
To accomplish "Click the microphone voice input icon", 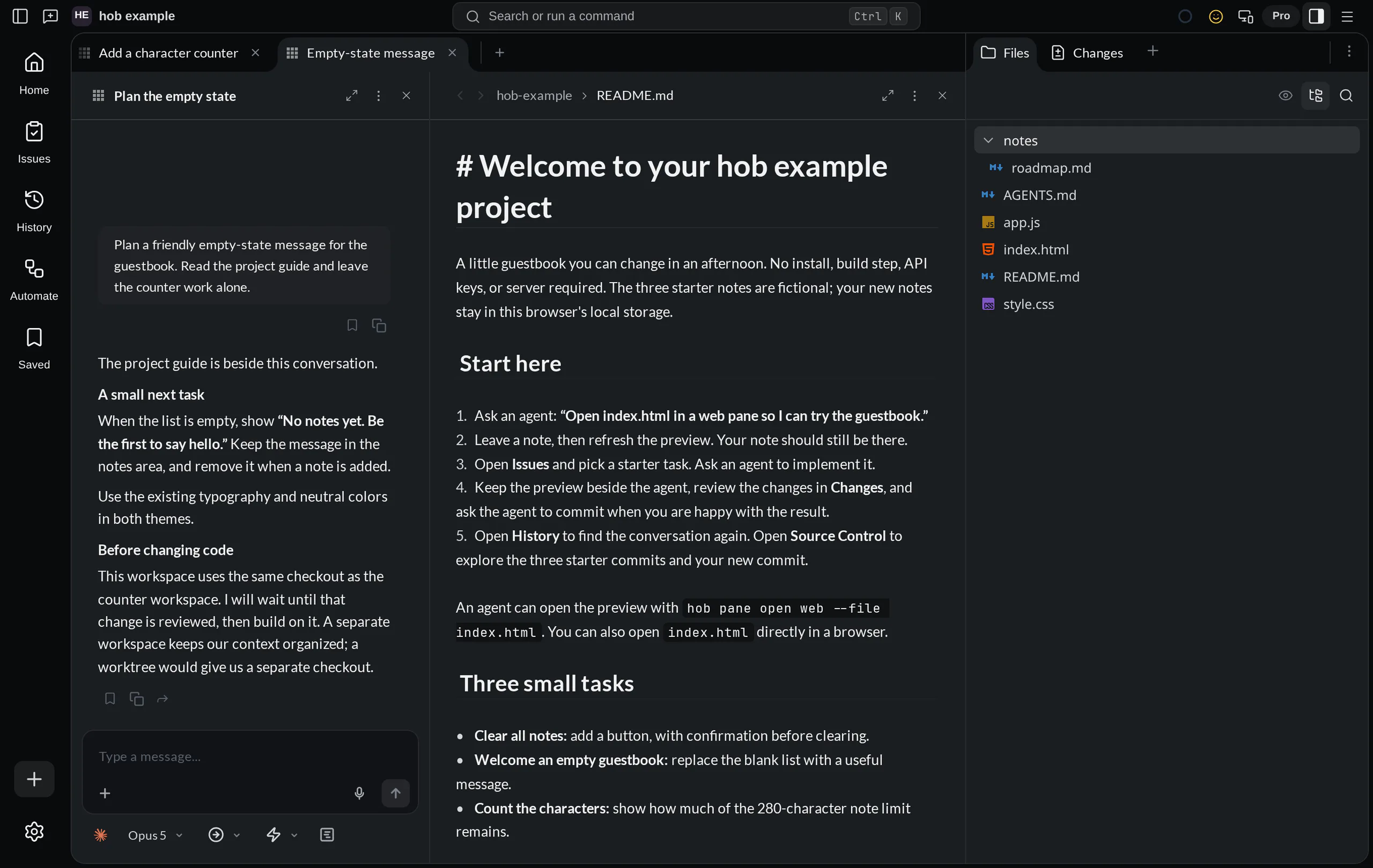I will [359, 793].
